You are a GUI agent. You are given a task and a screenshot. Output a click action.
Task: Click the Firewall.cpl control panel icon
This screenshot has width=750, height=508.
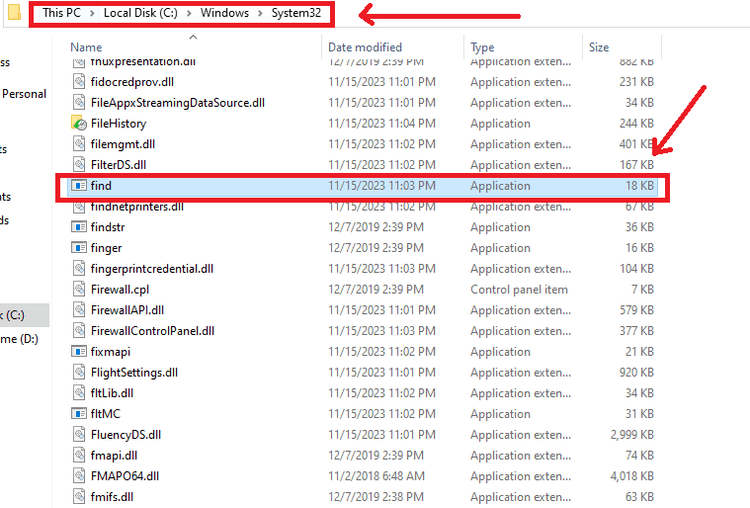pos(80,290)
